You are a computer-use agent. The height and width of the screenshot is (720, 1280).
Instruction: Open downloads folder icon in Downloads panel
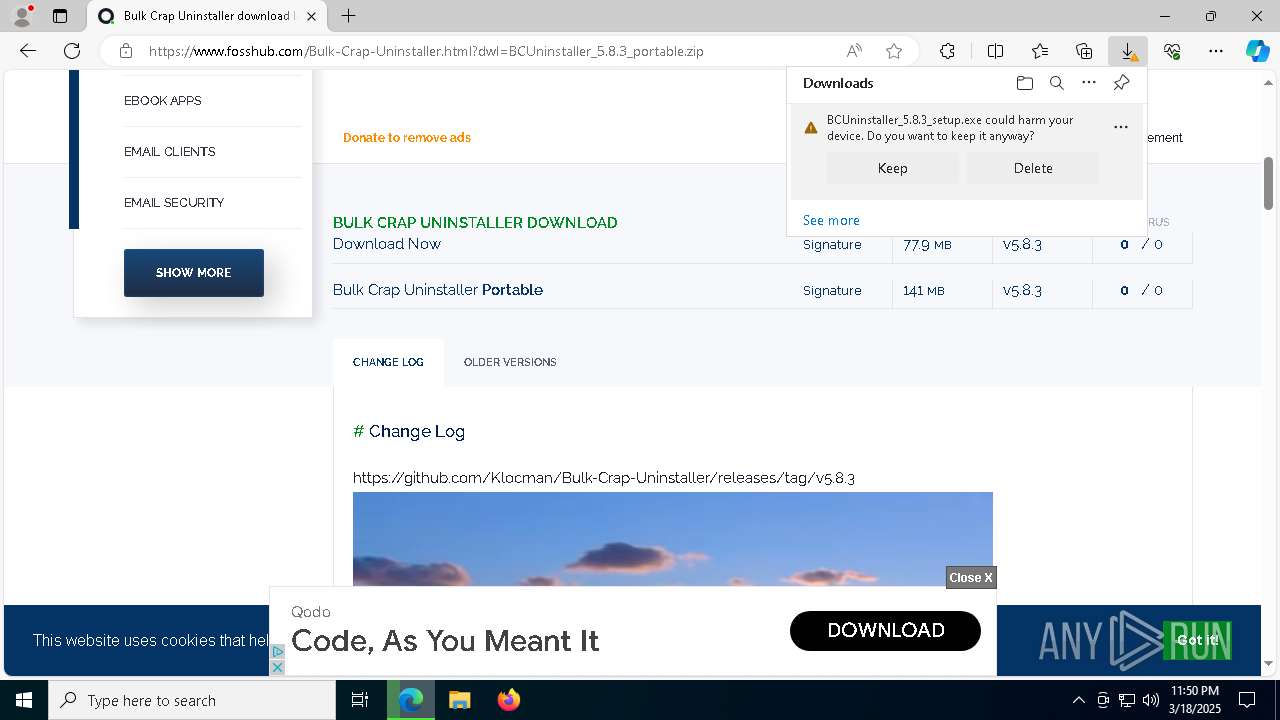pos(1024,83)
